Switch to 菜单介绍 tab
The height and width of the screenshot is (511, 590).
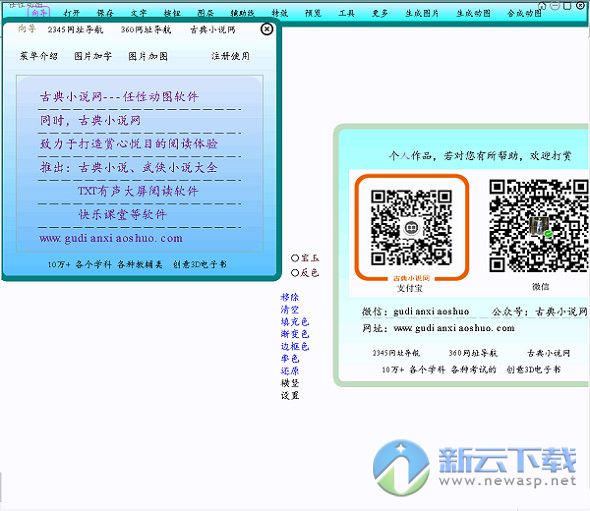[x=39, y=56]
